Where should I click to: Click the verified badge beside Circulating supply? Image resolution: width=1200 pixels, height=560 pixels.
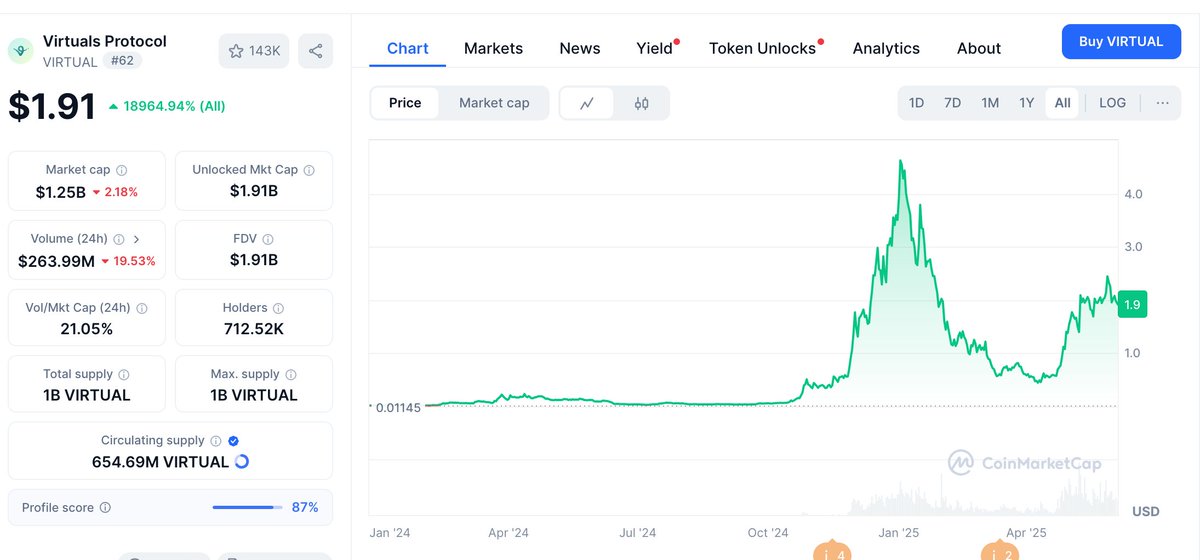tap(233, 440)
